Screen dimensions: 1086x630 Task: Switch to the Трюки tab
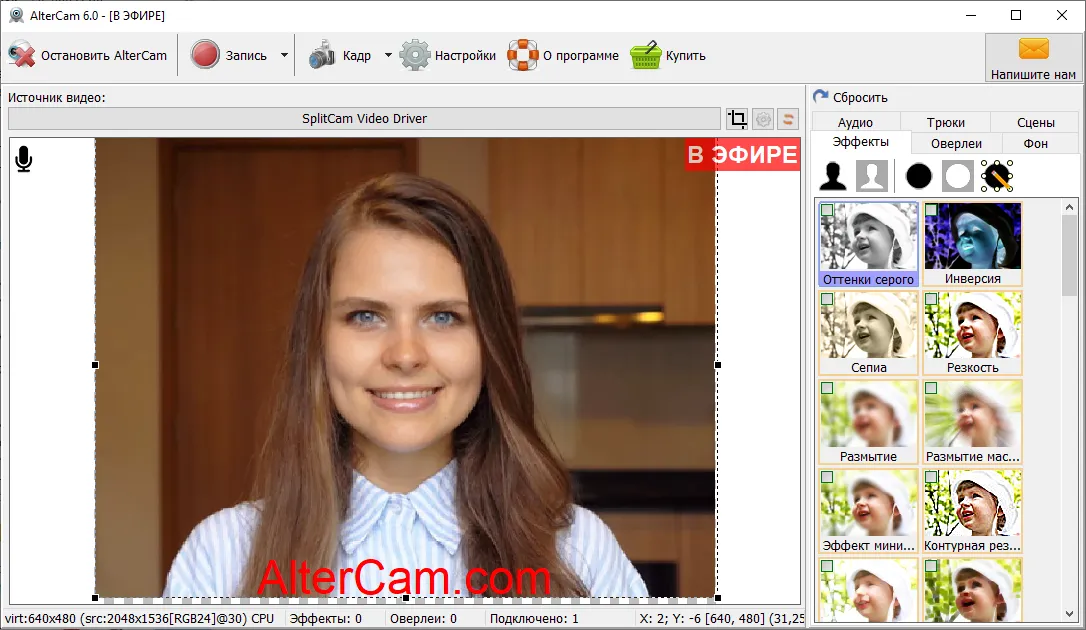(945, 123)
